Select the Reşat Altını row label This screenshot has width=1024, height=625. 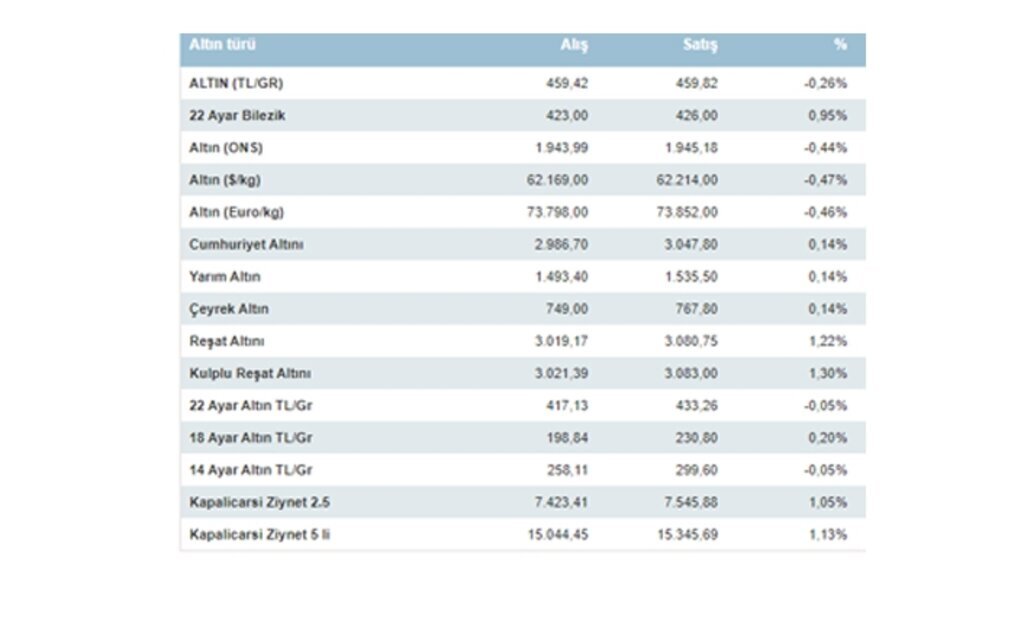pyautogui.click(x=226, y=341)
